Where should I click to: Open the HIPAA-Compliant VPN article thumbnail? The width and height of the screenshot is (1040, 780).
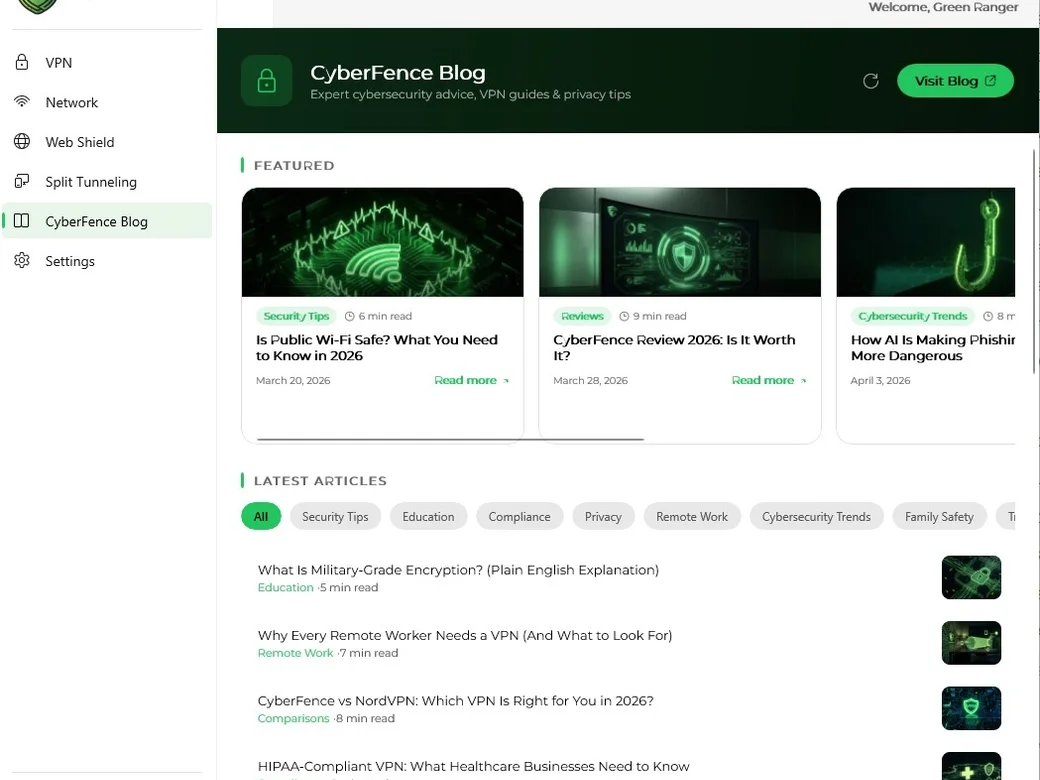point(971,766)
